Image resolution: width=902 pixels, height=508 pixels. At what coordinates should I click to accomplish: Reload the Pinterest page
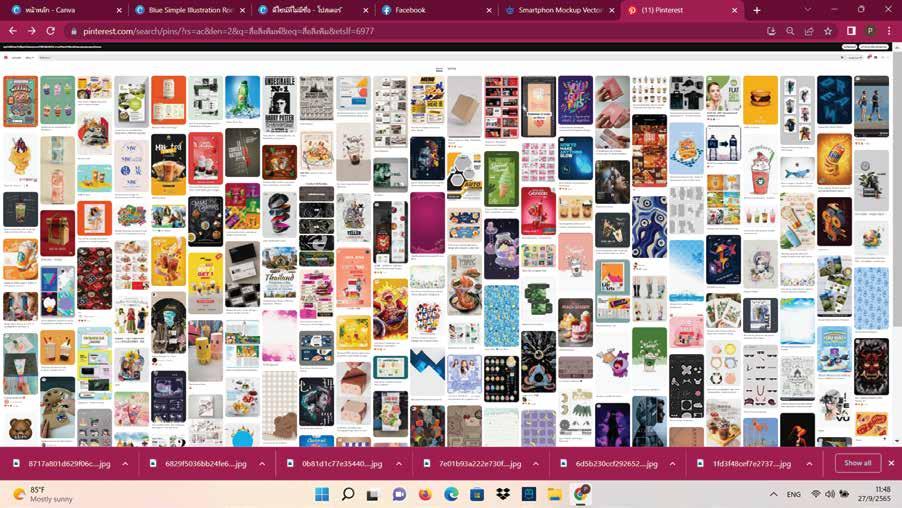coord(51,31)
